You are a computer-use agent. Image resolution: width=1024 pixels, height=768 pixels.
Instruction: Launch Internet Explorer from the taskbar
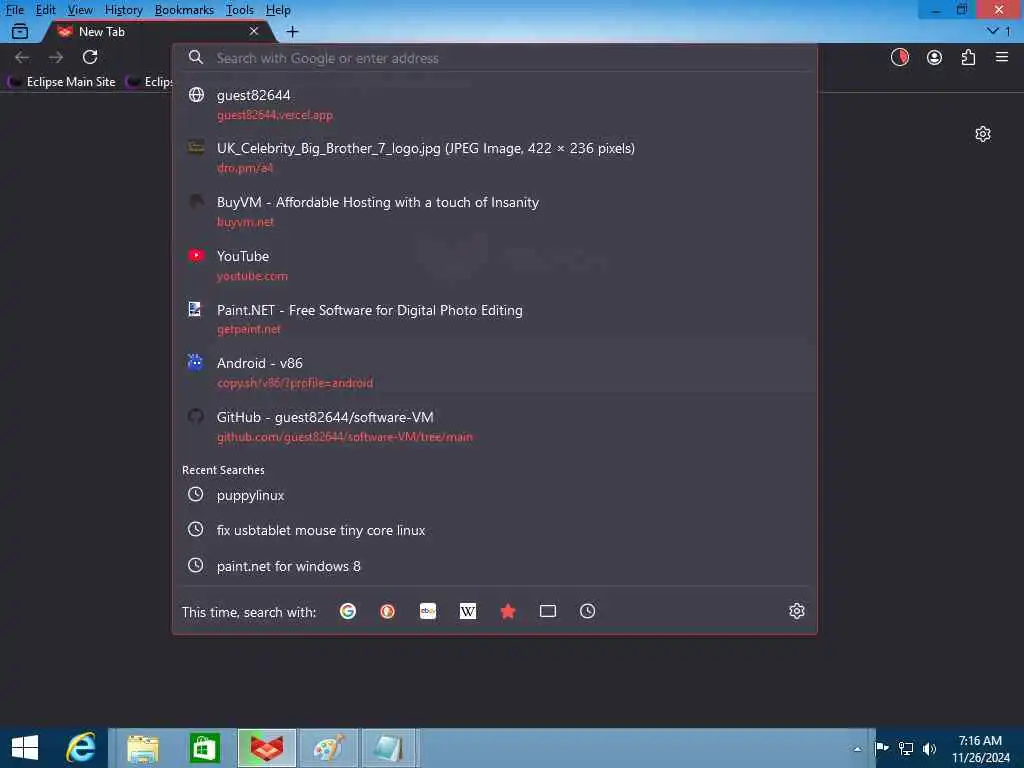pos(81,748)
